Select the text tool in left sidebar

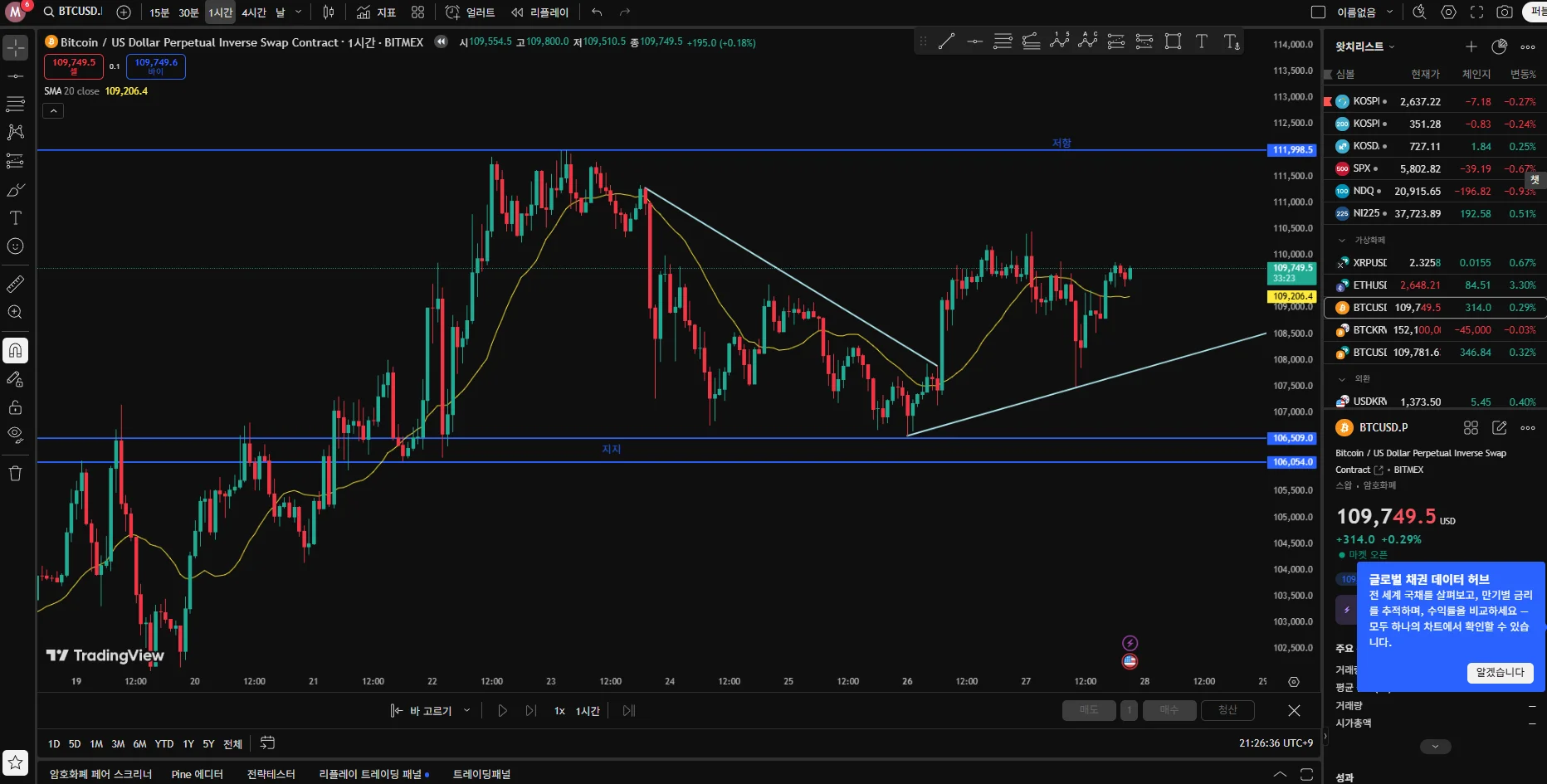(x=15, y=218)
